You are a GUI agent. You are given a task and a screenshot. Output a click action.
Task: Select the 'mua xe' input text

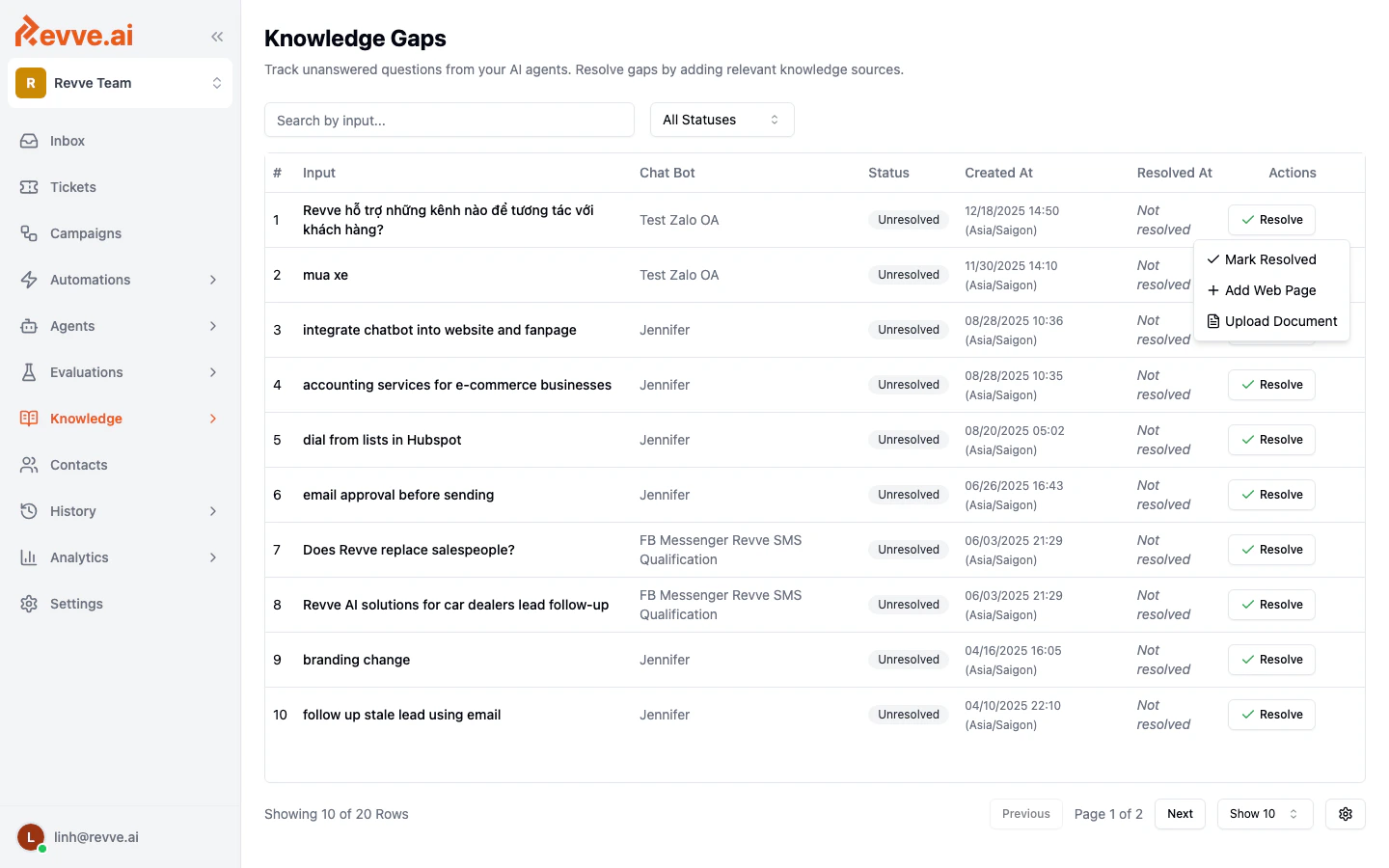(325, 275)
